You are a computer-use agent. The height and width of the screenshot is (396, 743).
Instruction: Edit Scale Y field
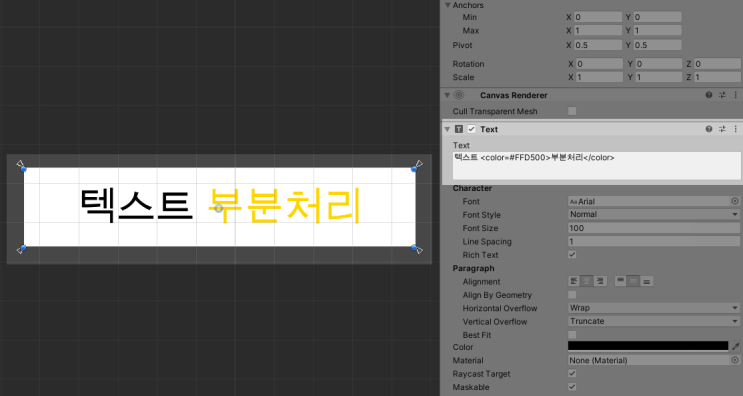(659, 77)
